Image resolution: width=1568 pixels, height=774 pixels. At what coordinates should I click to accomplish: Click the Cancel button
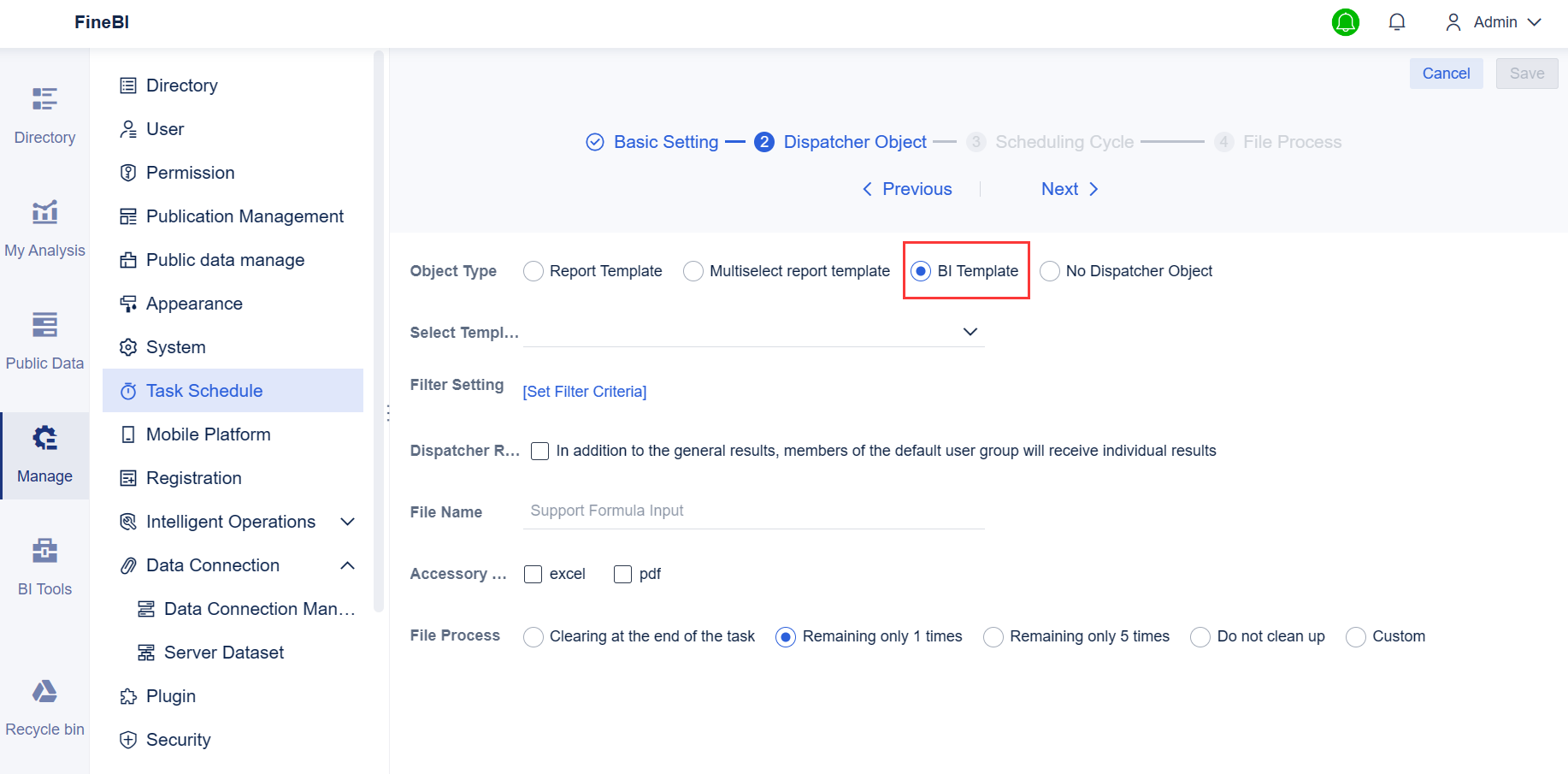[x=1446, y=74]
